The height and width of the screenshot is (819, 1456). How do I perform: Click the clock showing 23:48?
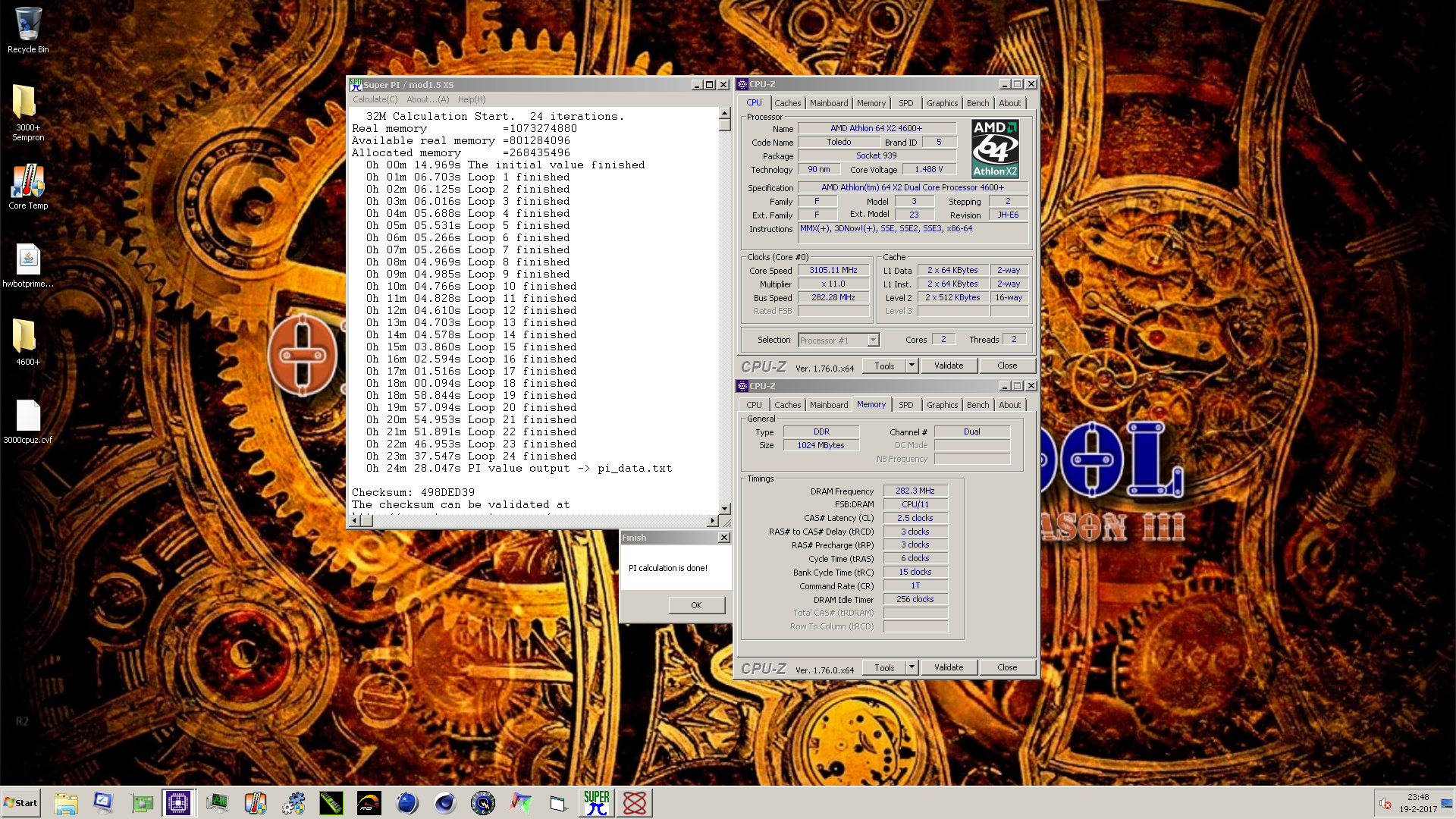coord(1418,797)
